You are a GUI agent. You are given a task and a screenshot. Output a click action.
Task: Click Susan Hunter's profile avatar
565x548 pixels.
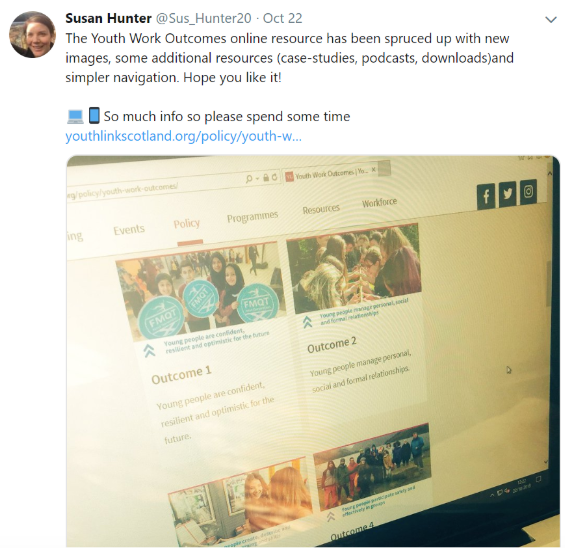pos(32,34)
